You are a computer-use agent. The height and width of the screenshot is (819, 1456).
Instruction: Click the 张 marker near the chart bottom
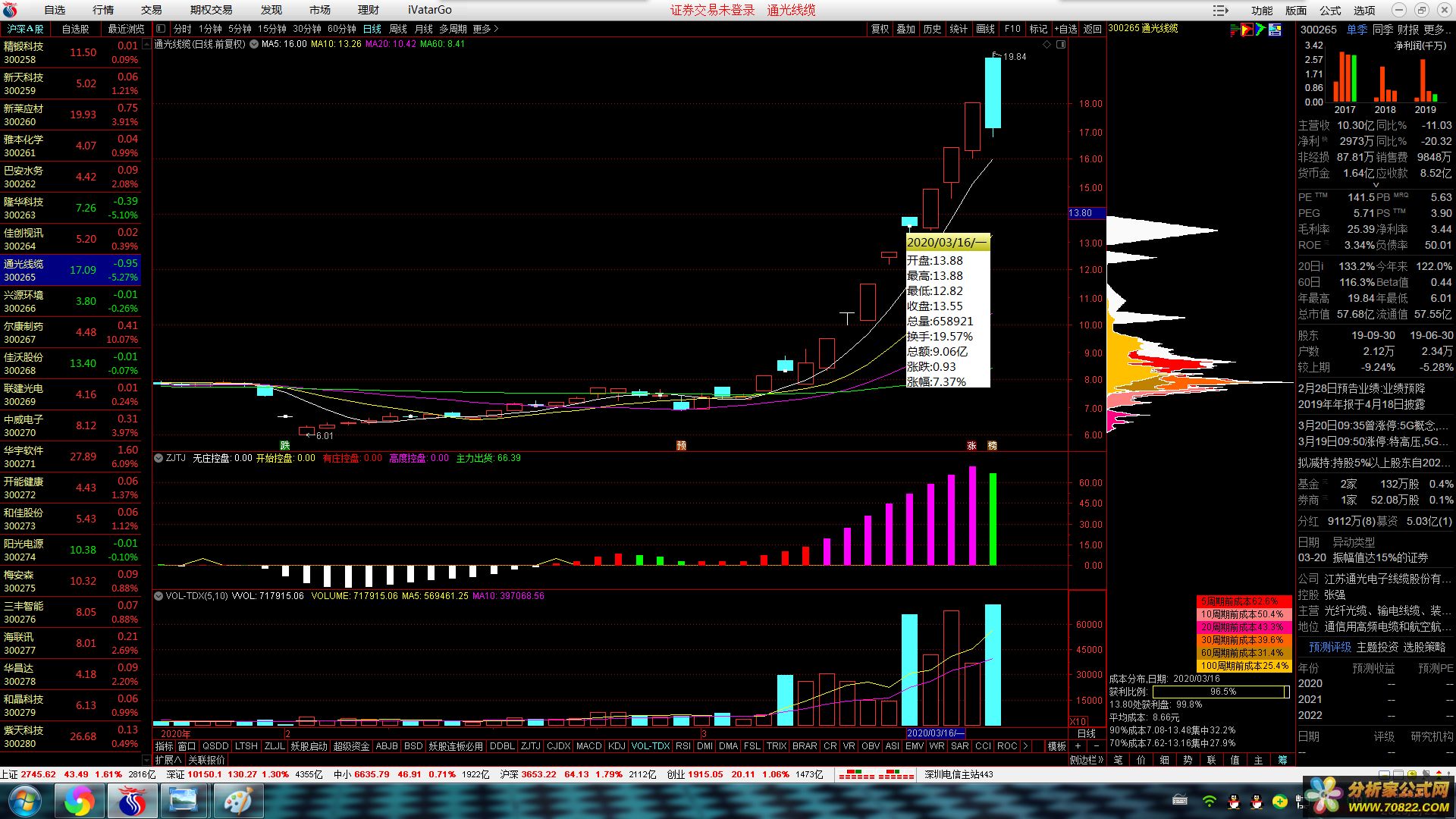pos(971,445)
